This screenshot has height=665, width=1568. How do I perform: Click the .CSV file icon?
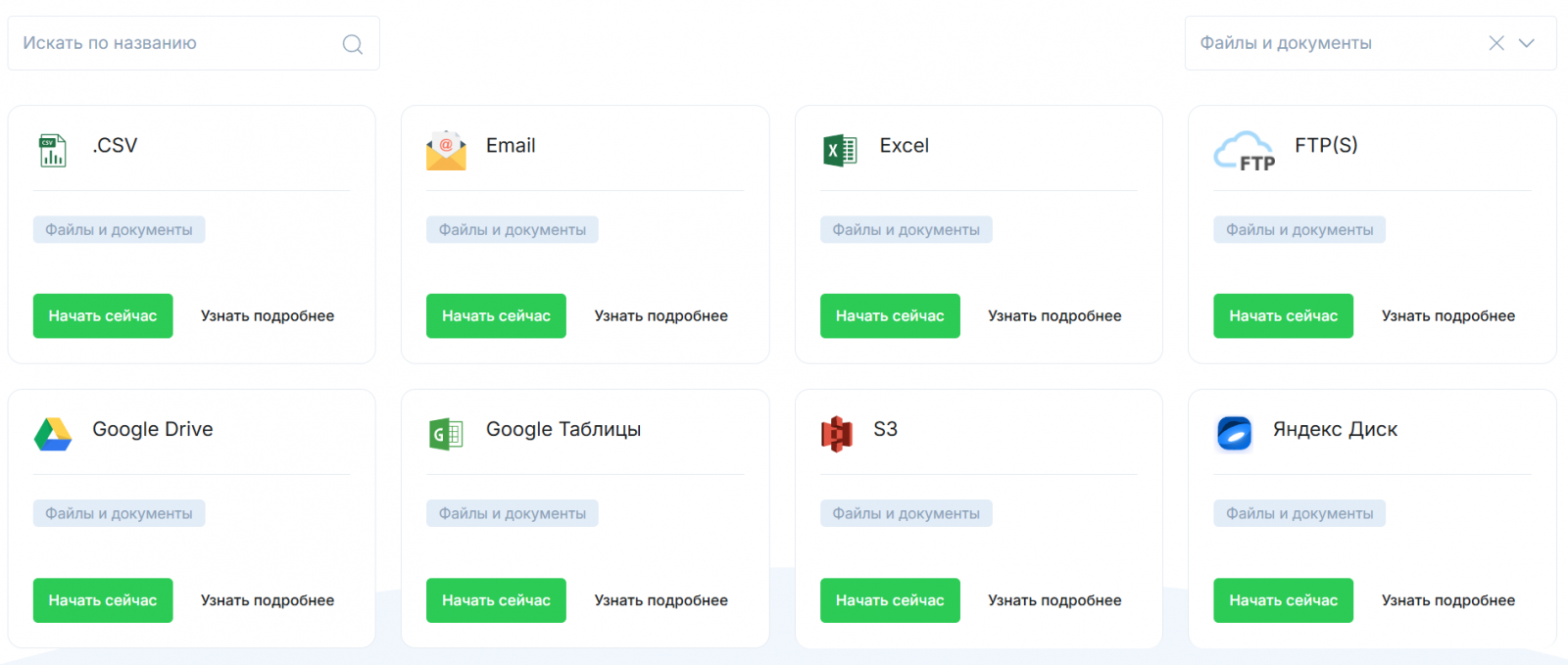point(53,151)
